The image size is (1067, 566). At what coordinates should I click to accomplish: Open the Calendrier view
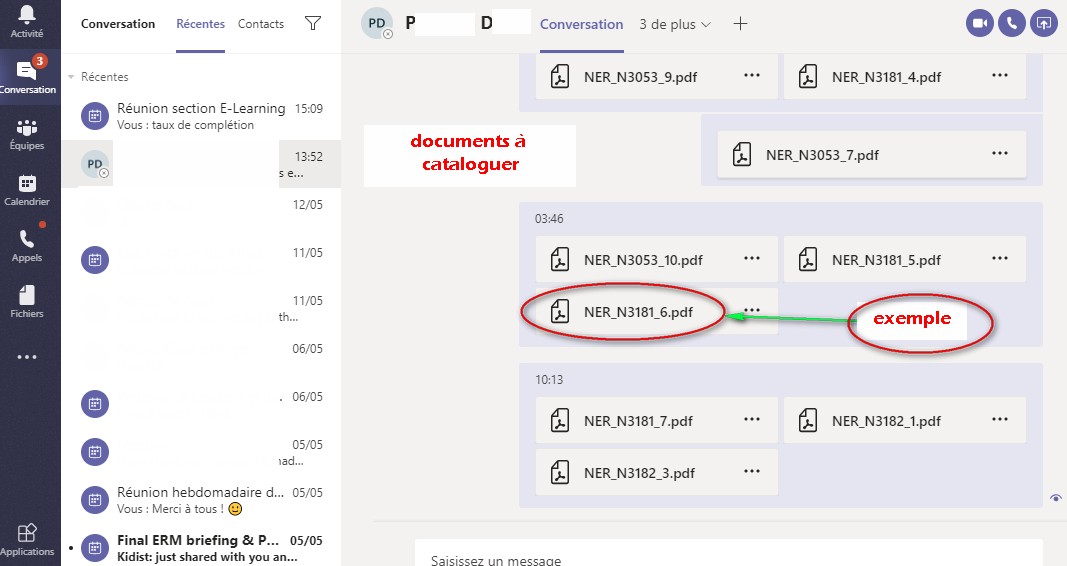pyautogui.click(x=27, y=190)
